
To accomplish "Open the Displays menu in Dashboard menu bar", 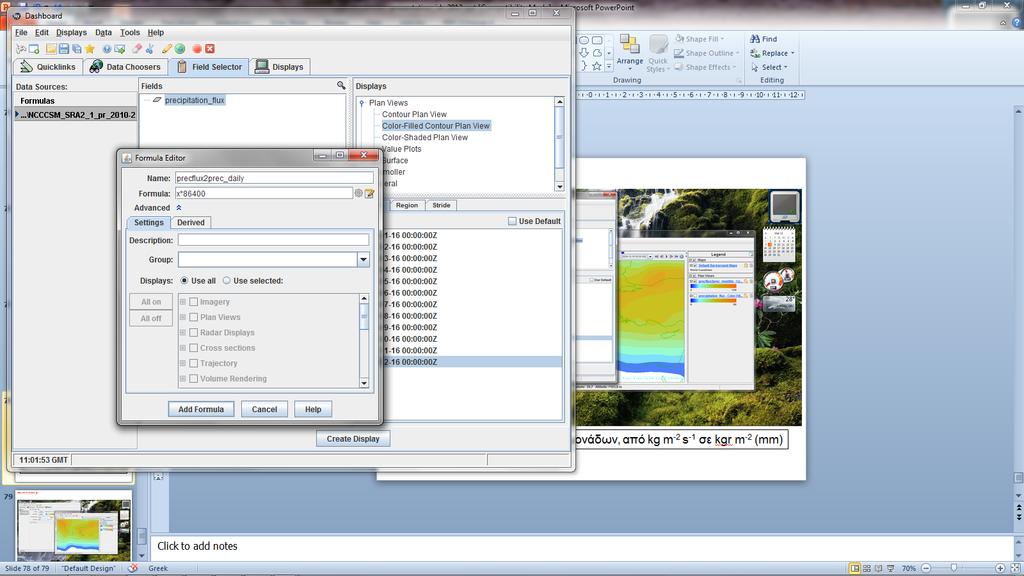I will coord(71,33).
